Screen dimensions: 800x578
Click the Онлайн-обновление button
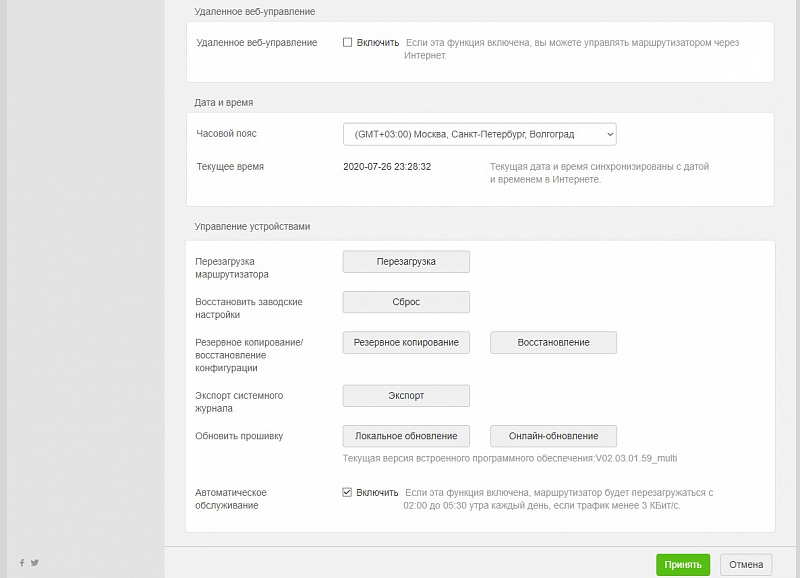554,436
